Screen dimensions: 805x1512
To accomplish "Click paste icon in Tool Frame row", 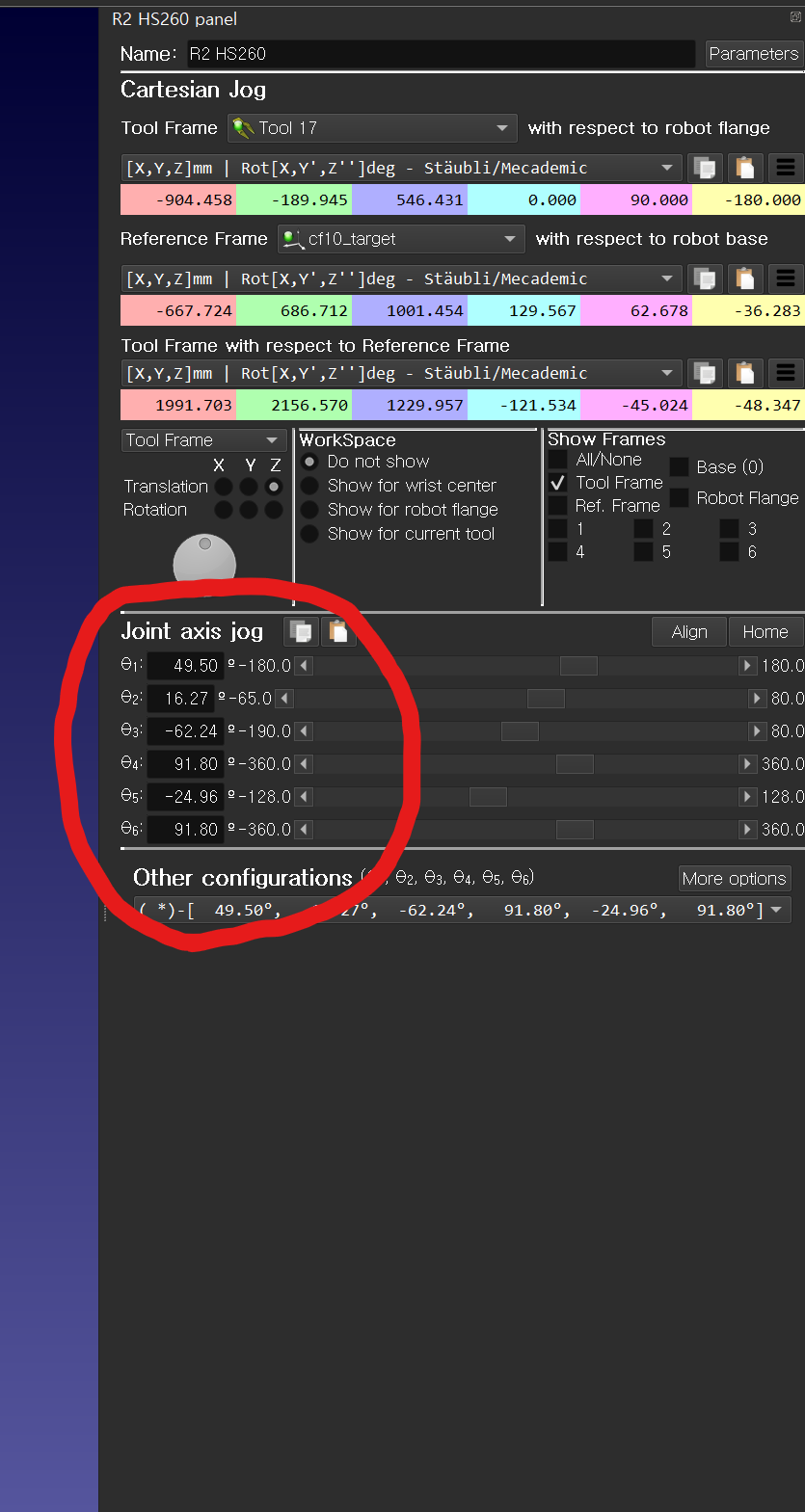I will pyautogui.click(x=744, y=168).
